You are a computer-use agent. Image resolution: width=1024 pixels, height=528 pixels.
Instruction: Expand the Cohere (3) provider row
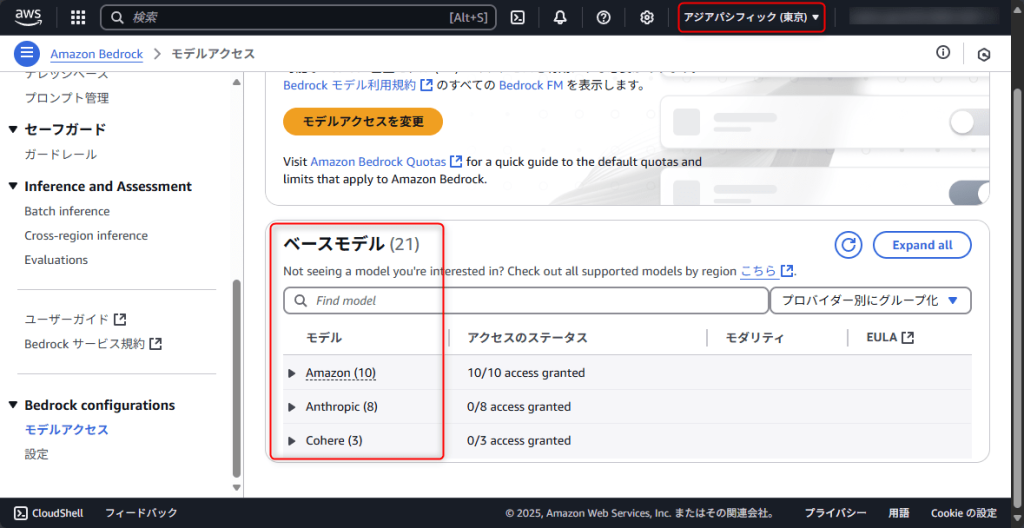click(x=292, y=441)
